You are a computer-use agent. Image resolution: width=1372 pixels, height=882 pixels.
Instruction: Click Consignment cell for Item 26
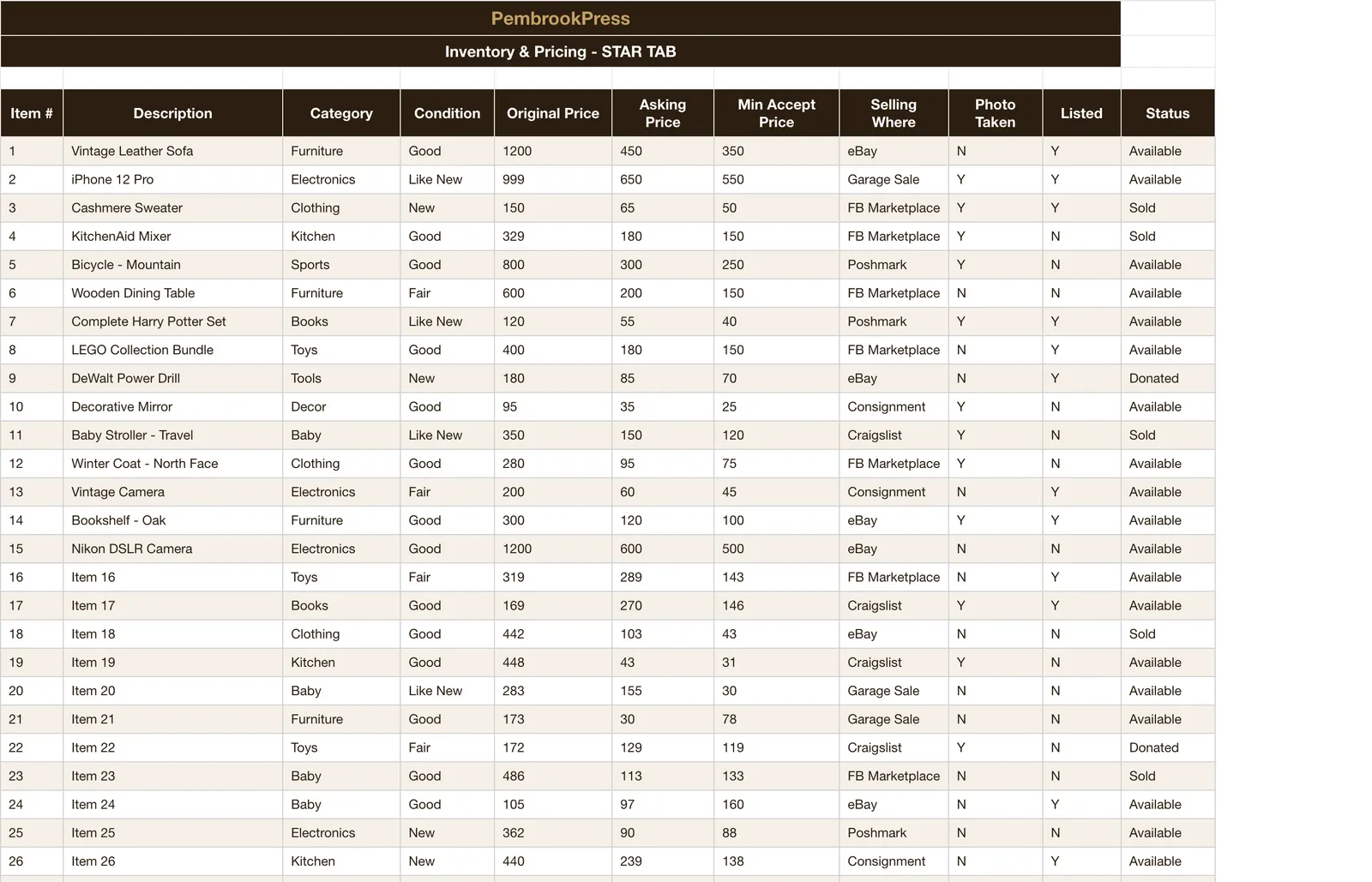(x=894, y=861)
